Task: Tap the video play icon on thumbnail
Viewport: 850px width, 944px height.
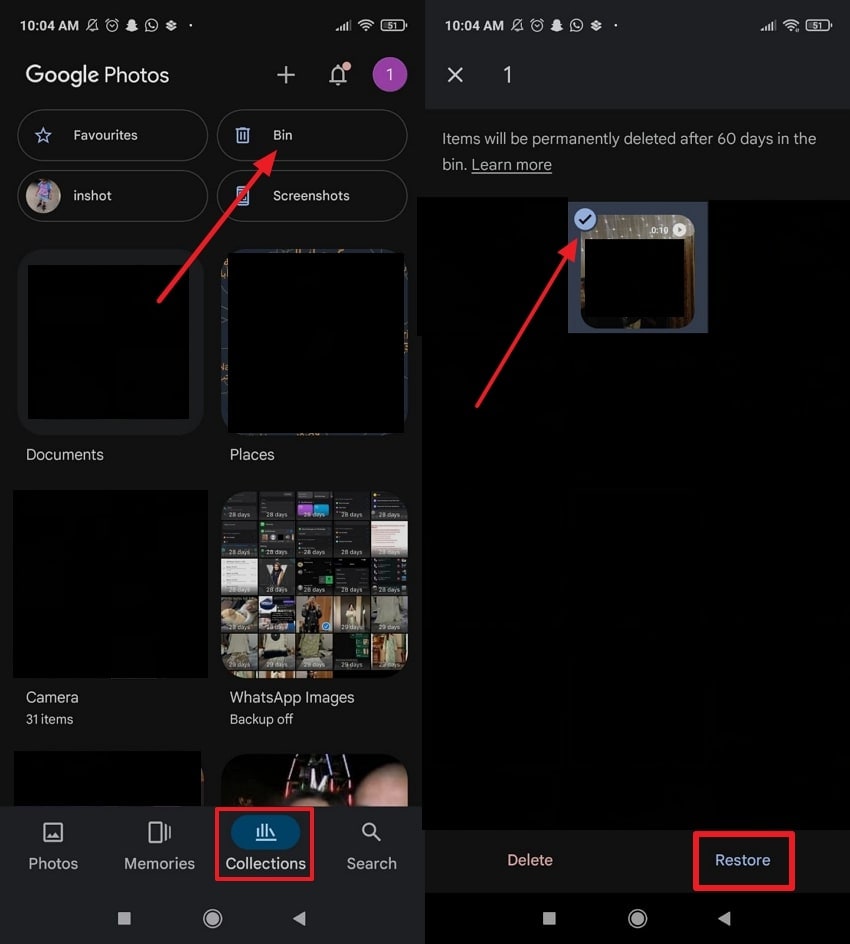Action: [679, 229]
